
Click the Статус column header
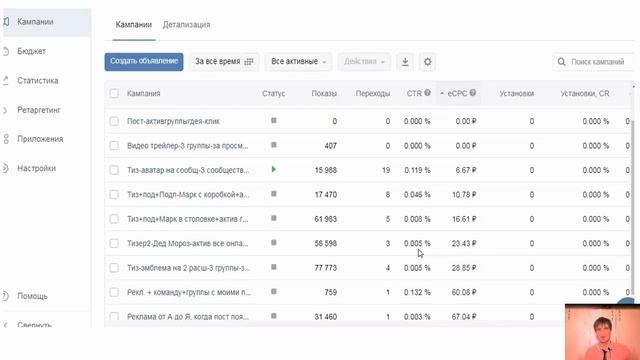coord(273,93)
